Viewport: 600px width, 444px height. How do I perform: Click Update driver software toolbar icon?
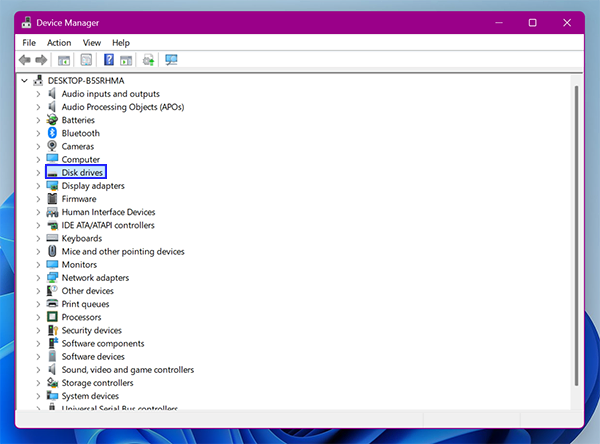(x=148, y=60)
